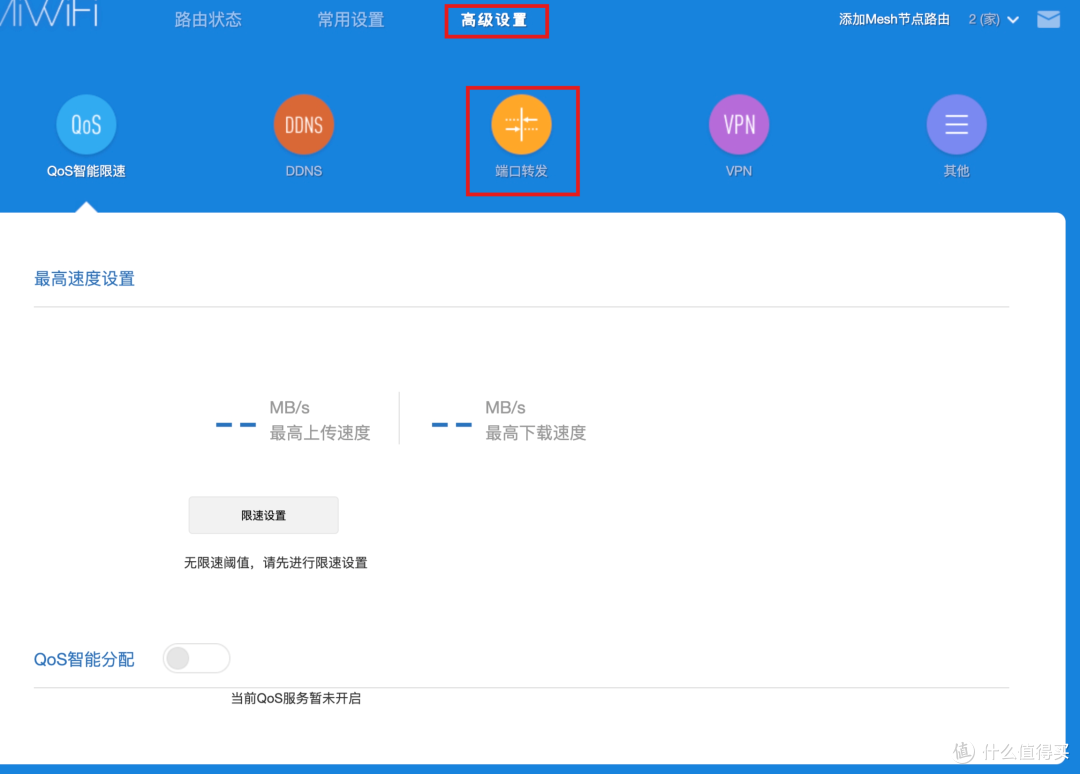Collapse the device count dropdown

[1014, 18]
